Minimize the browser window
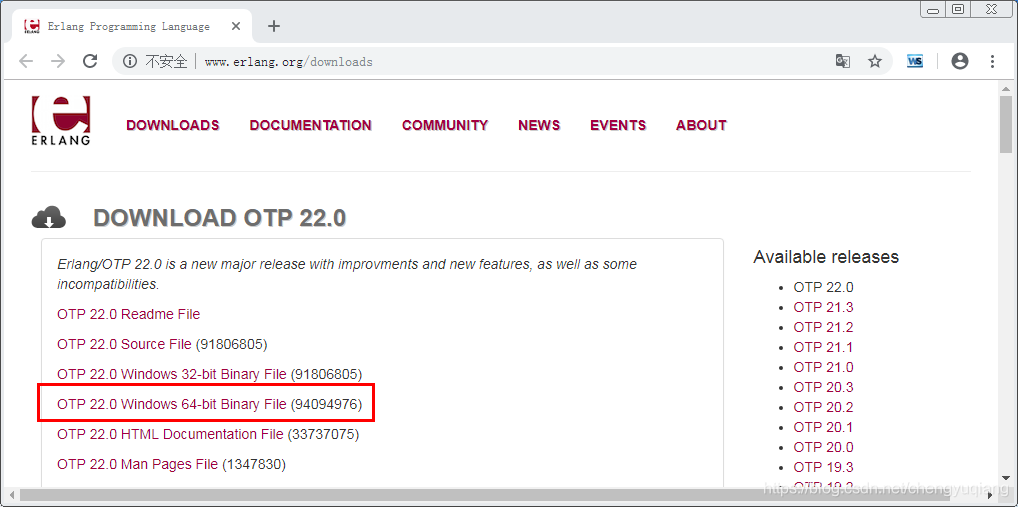1018x507 pixels. pyautogui.click(x=934, y=9)
